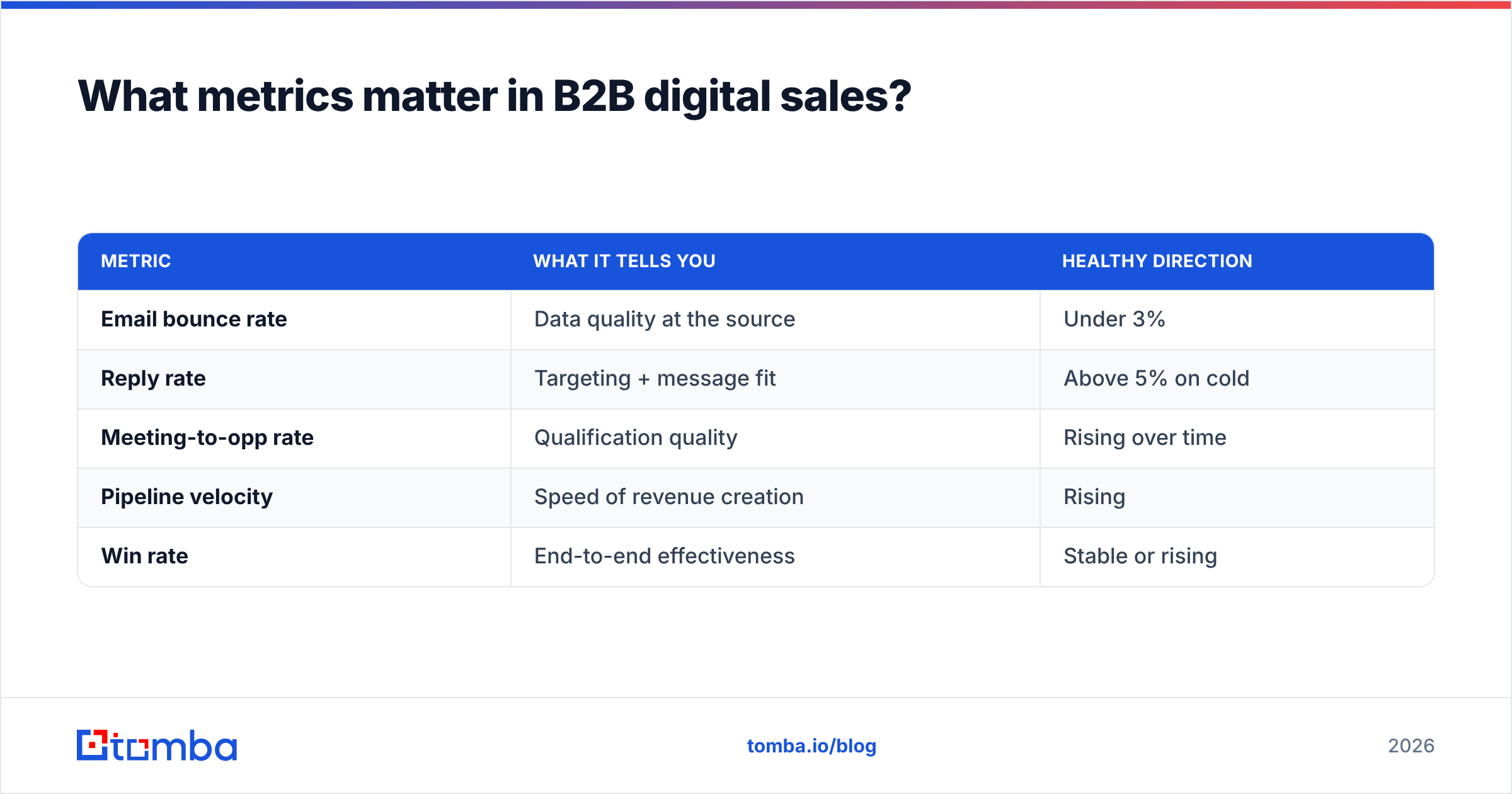Screen dimensions: 1512x794
Task: Click the WHAT IT TELLS YOU header
Action: [624, 261]
